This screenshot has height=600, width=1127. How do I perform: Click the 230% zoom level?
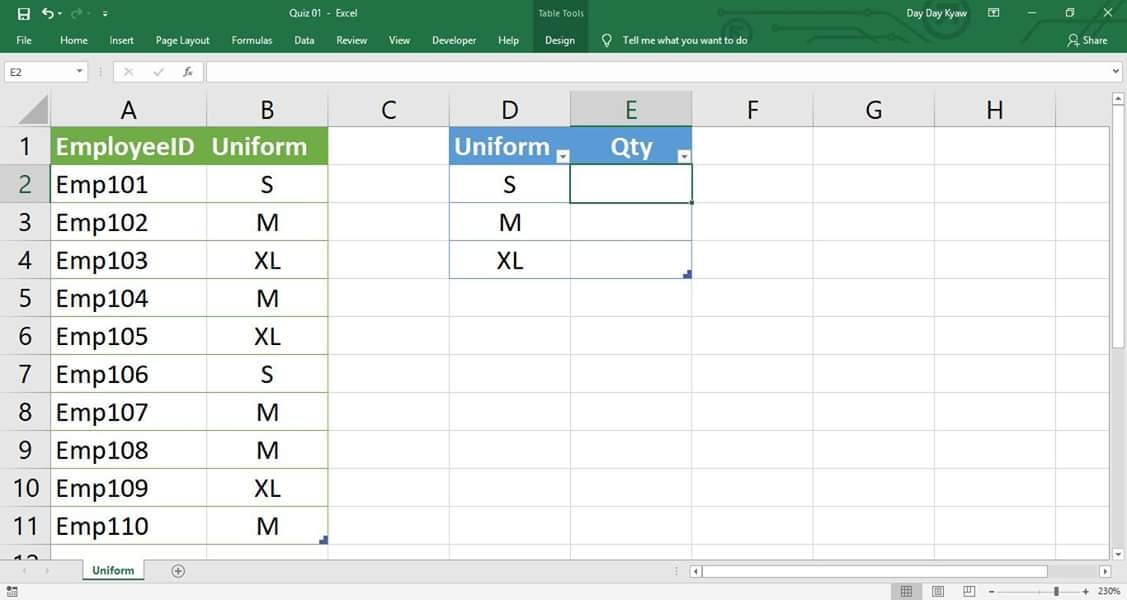tap(1109, 591)
